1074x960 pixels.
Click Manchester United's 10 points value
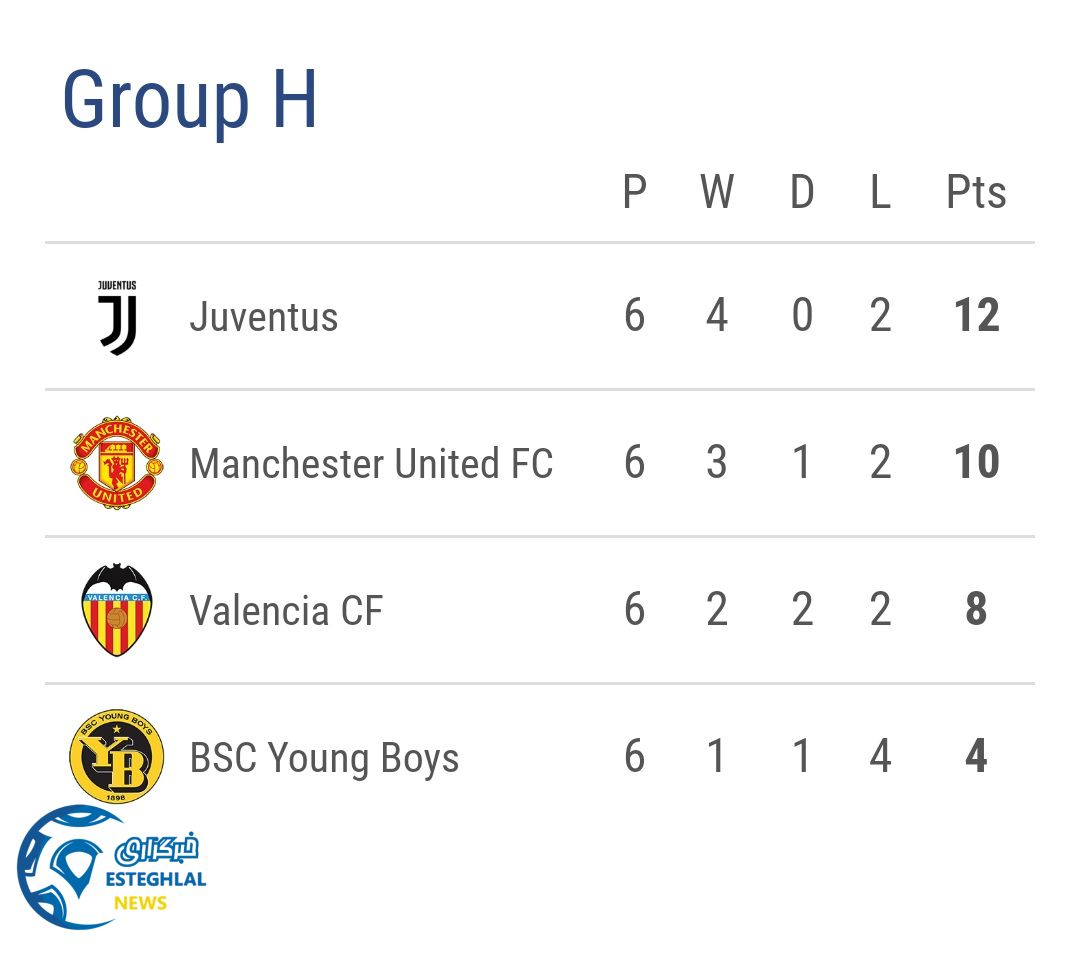coord(976,463)
